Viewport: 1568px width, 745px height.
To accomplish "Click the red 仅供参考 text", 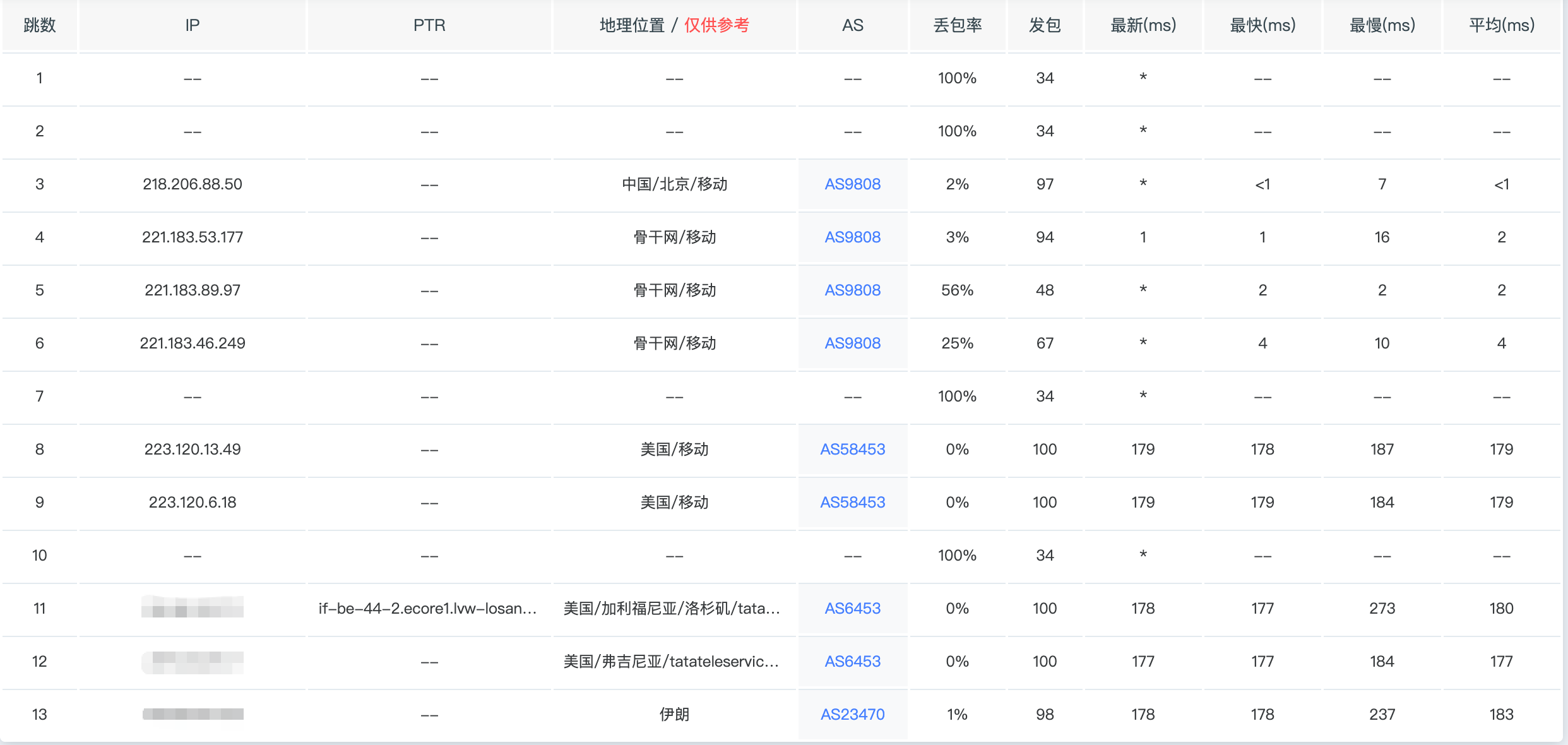I will click(716, 25).
